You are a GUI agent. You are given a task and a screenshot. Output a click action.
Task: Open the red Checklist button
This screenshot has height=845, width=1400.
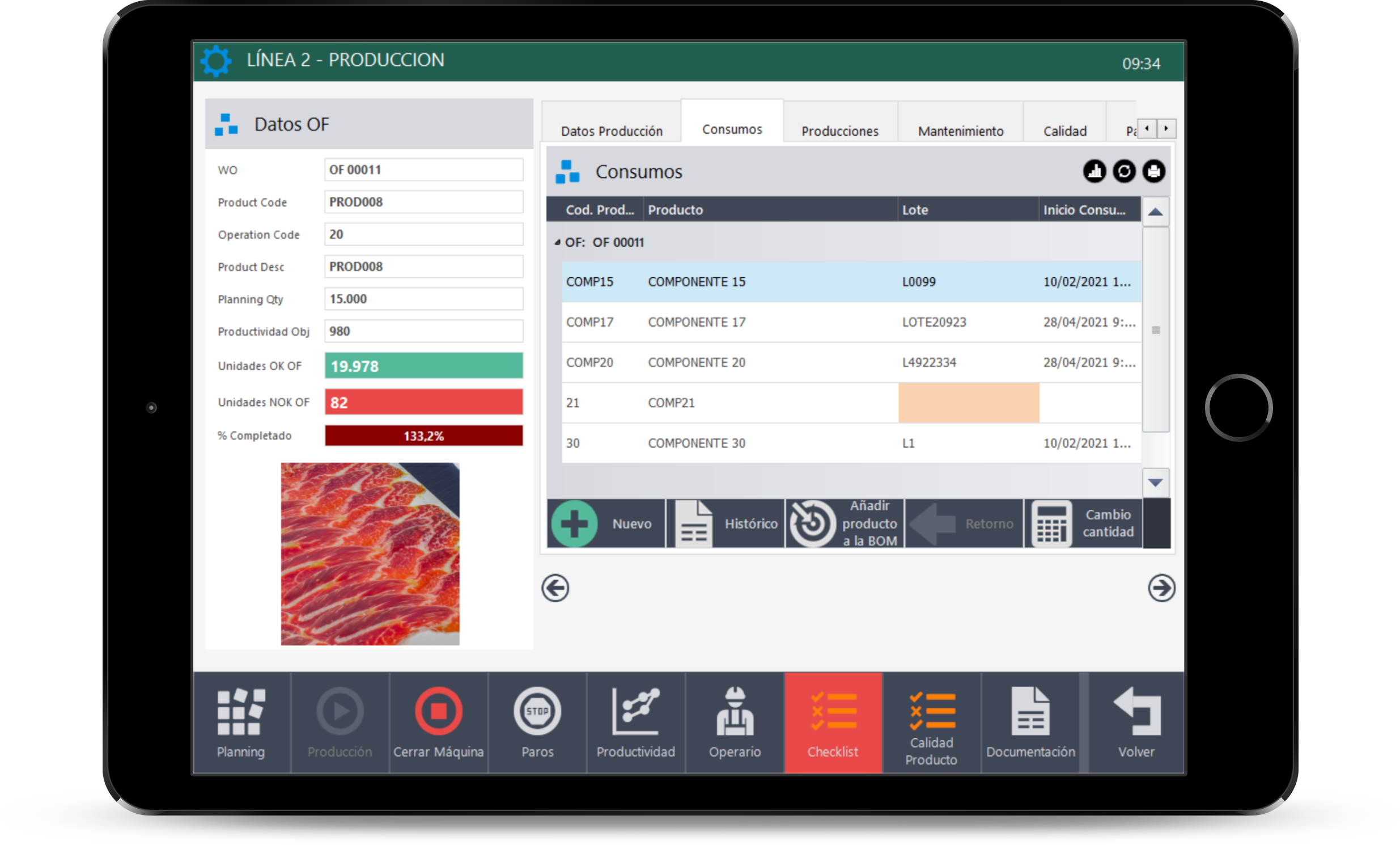point(833,722)
